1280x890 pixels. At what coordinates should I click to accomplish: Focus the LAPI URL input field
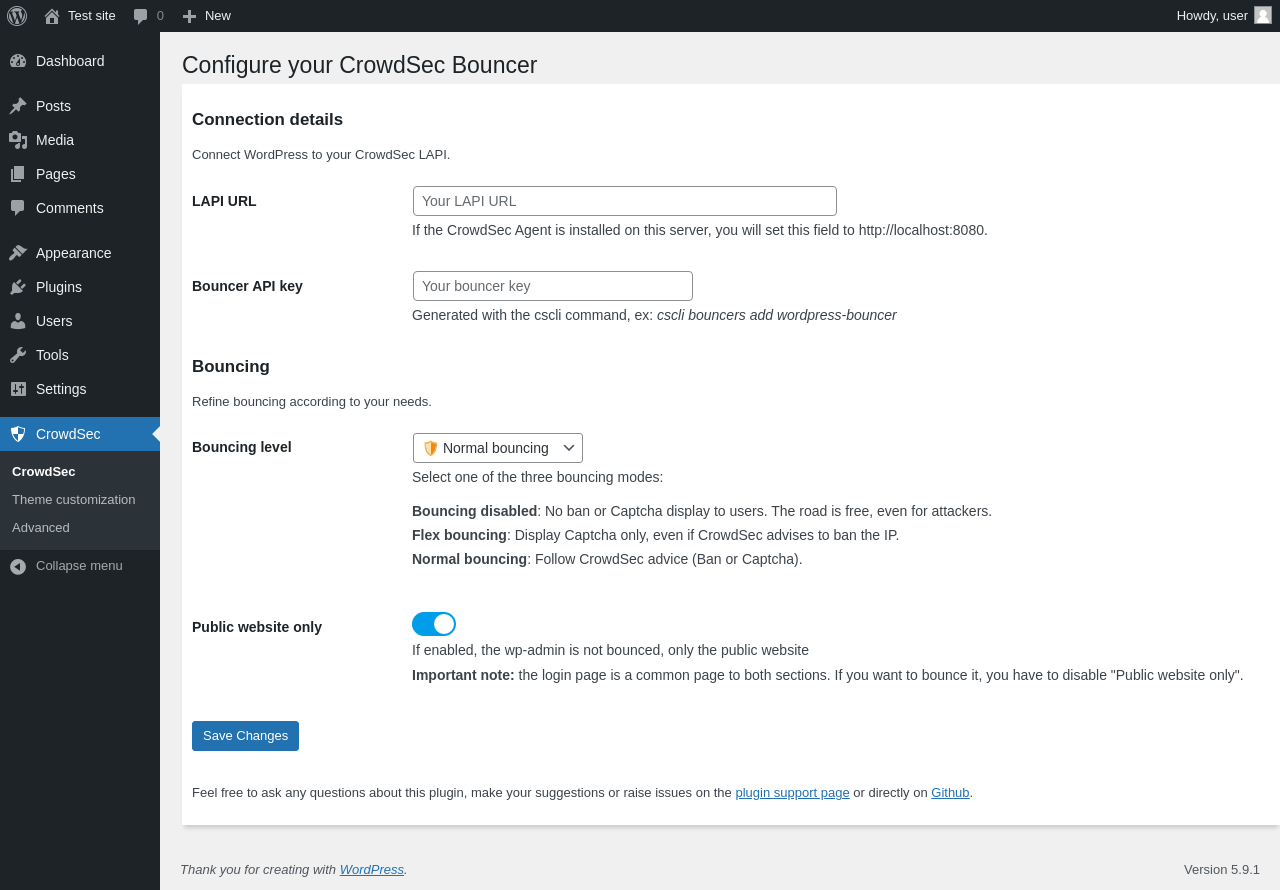625,201
